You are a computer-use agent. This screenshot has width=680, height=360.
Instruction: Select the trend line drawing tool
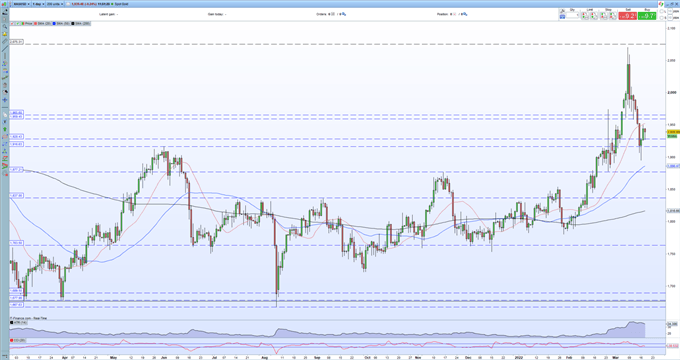pos(5,49)
